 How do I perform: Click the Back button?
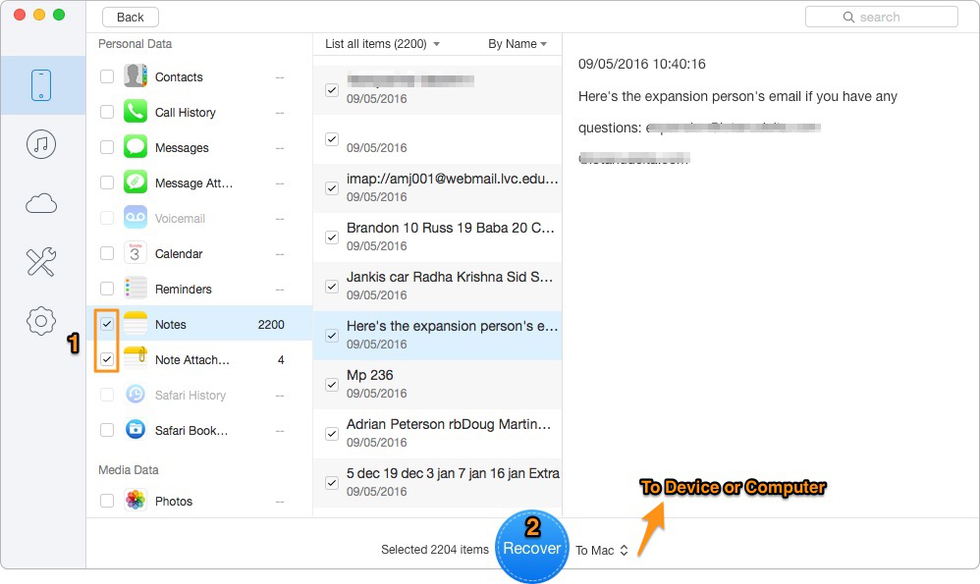pos(129,17)
